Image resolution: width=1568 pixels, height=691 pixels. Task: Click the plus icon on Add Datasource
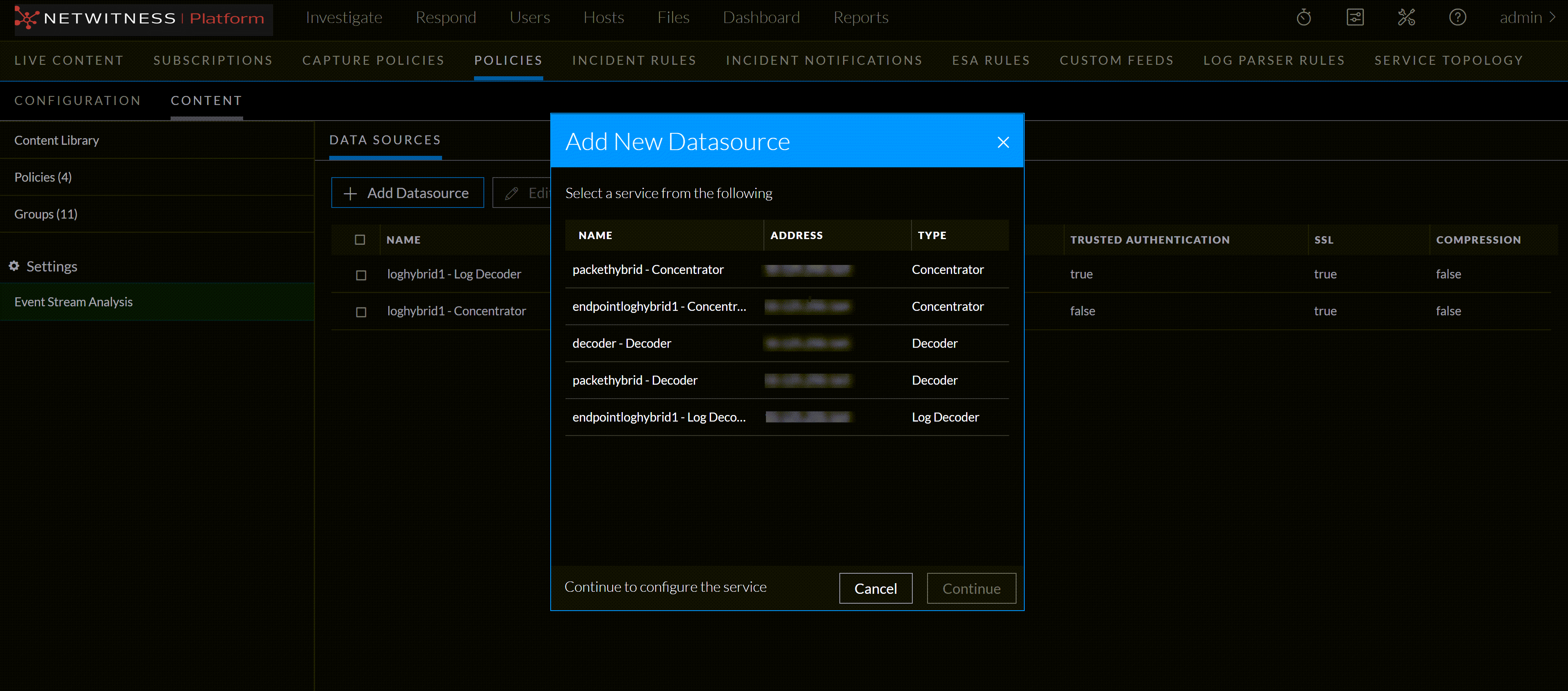(351, 192)
